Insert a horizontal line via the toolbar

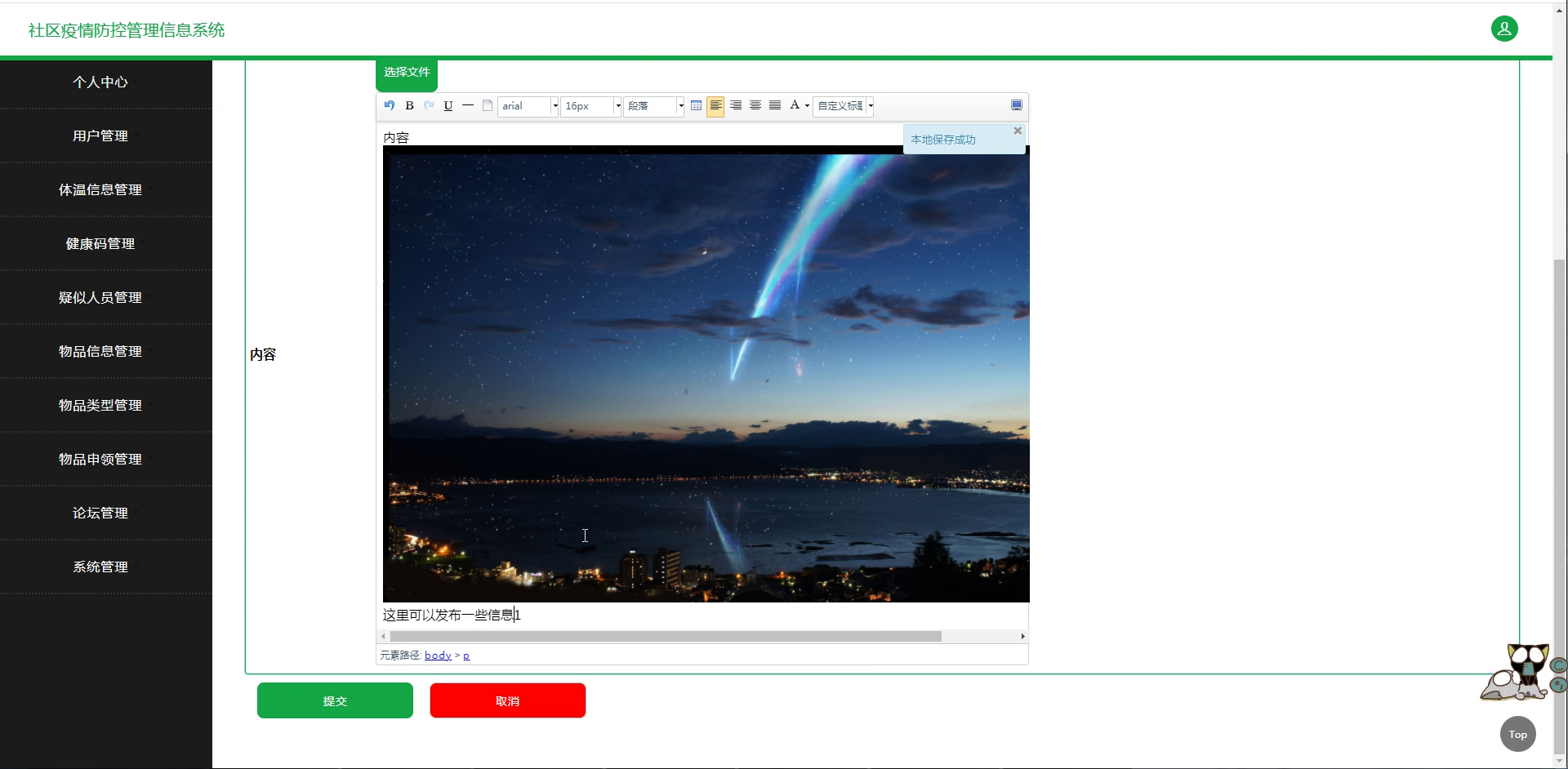pyautogui.click(x=468, y=105)
